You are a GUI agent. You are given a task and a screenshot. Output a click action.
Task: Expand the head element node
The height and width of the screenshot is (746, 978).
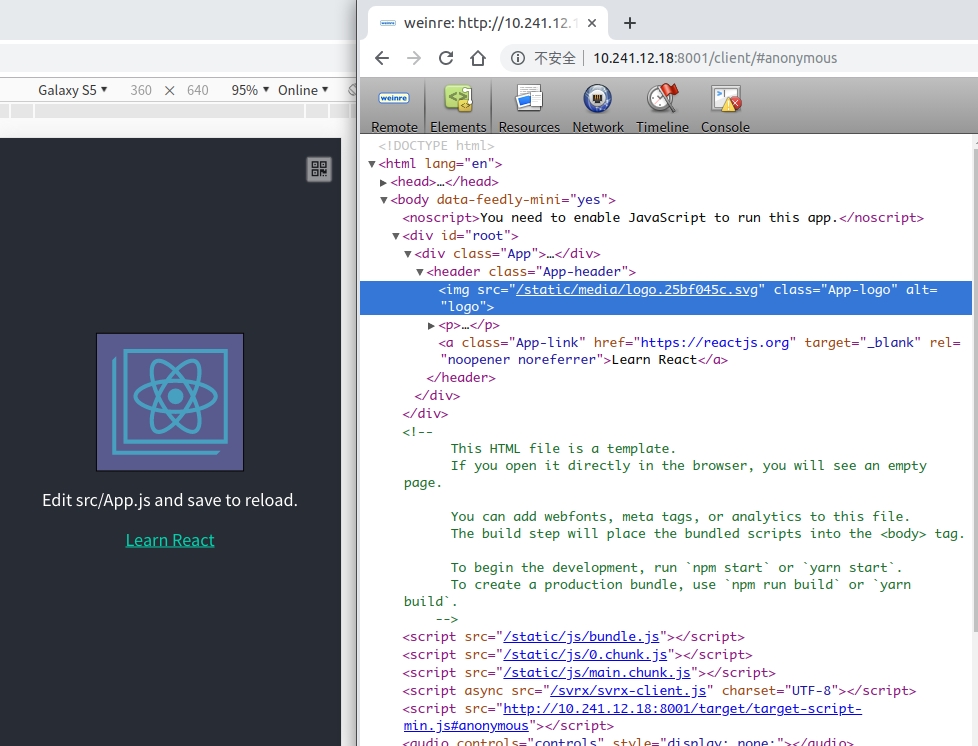[x=384, y=182]
